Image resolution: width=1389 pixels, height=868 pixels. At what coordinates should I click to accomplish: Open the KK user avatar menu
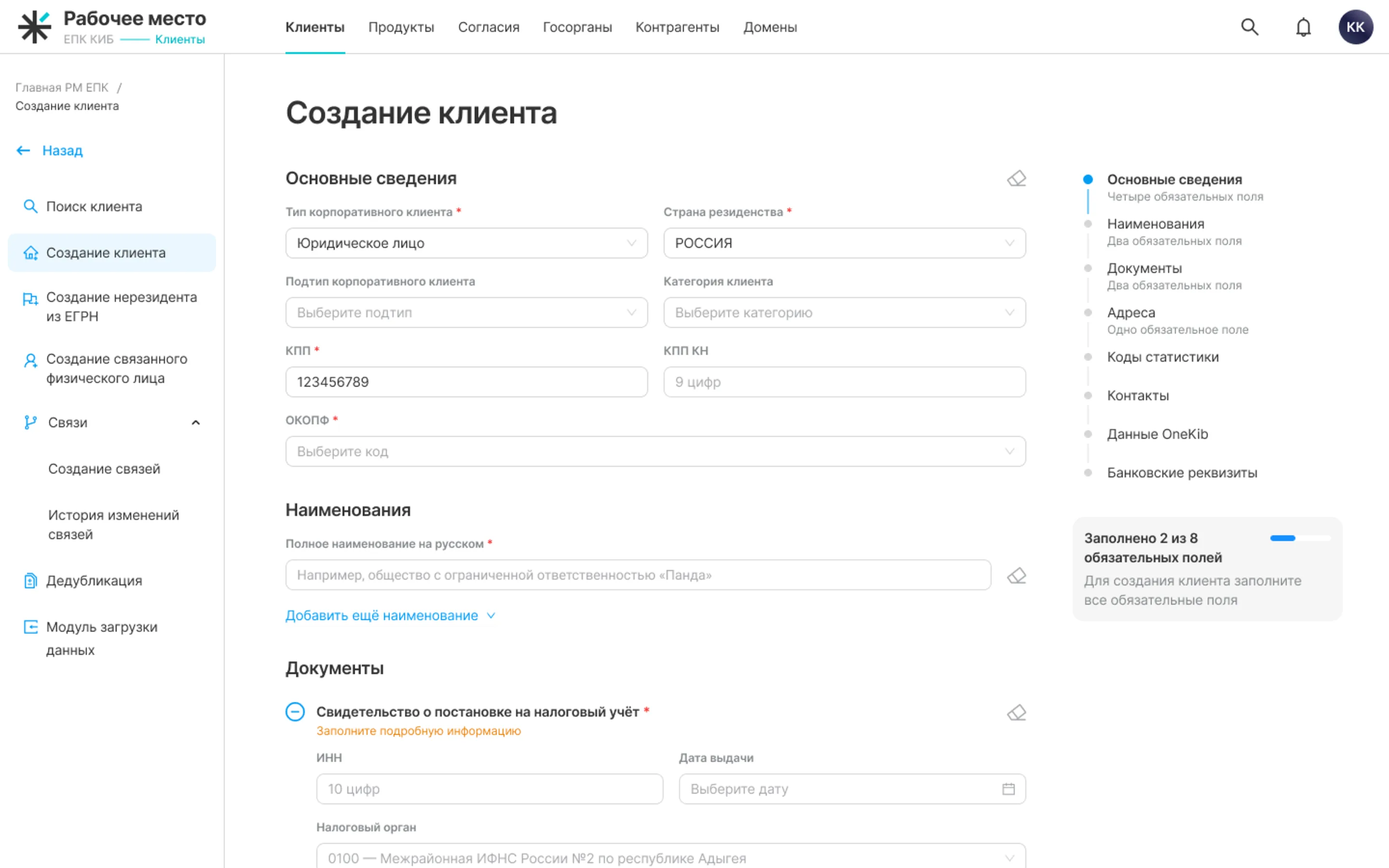point(1356,27)
